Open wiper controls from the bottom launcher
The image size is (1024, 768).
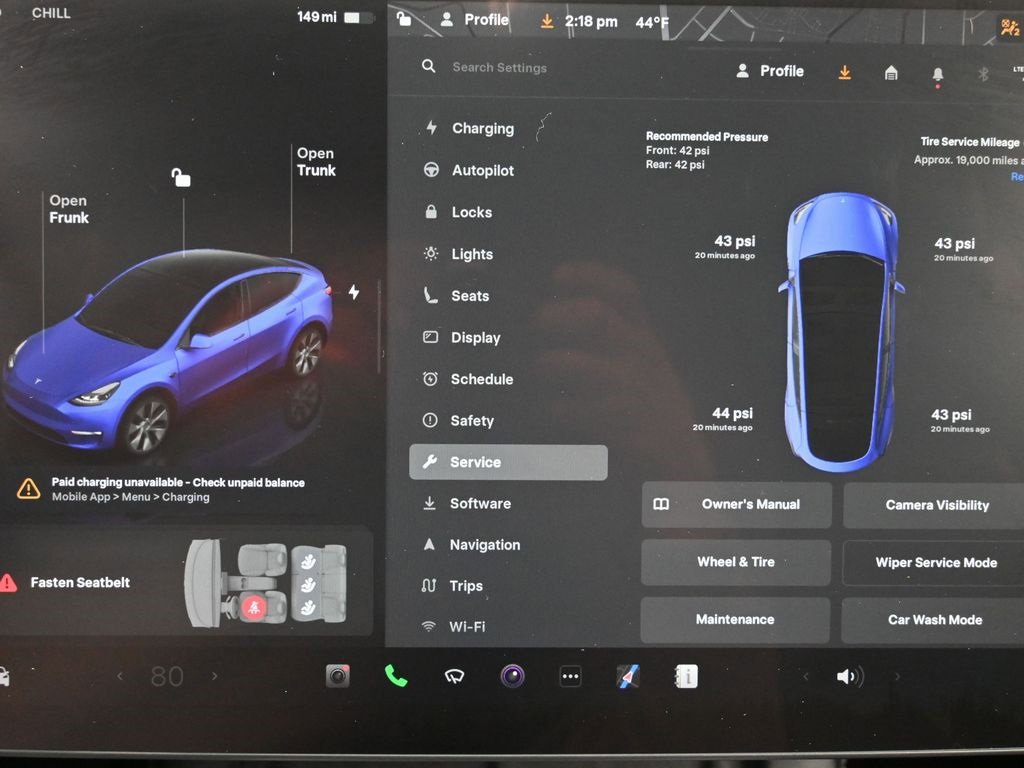[x=454, y=675]
